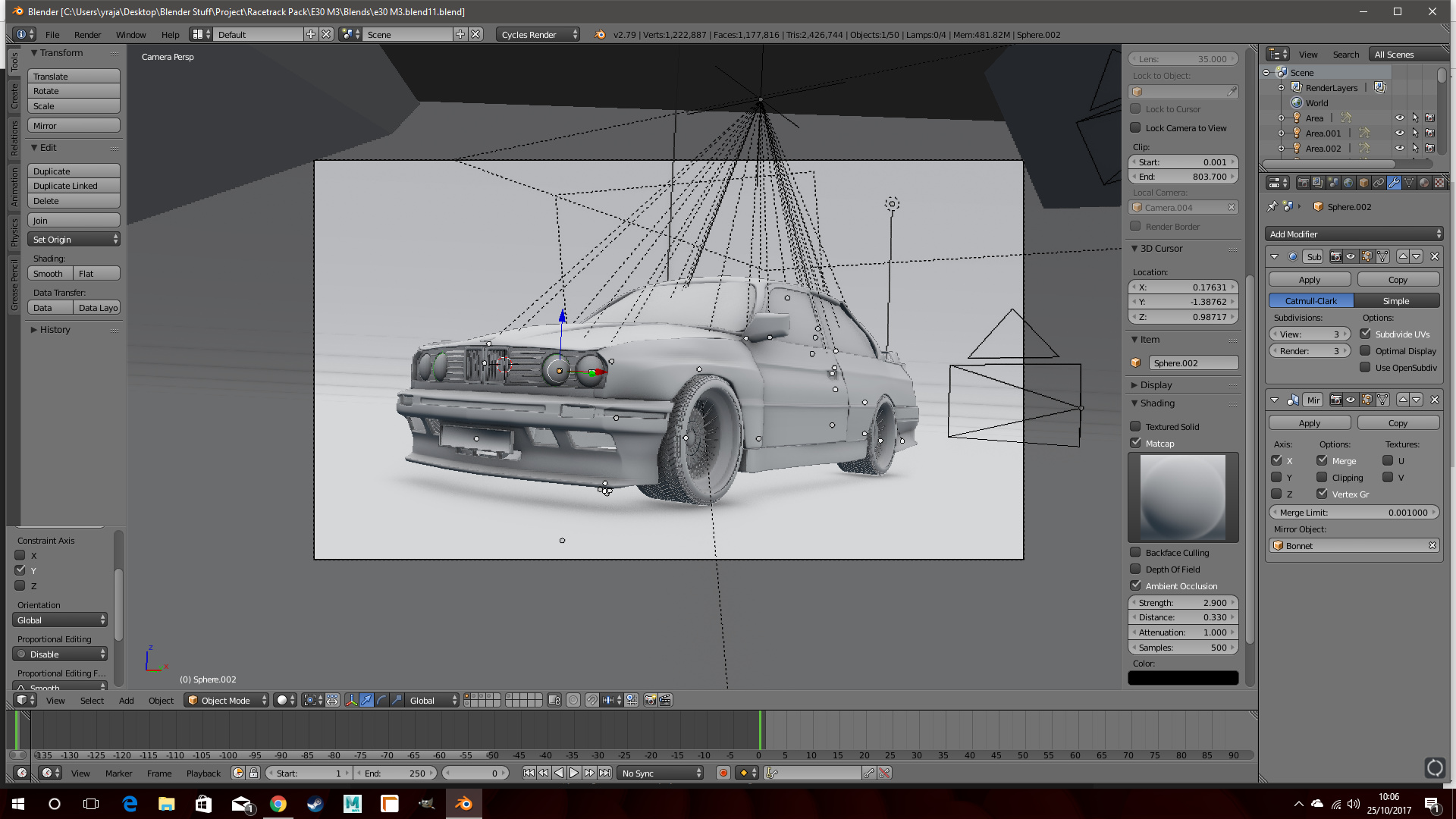Open Object Constraints tab (chain icon)
This screenshot has width=1456, height=819.
click(x=1379, y=183)
